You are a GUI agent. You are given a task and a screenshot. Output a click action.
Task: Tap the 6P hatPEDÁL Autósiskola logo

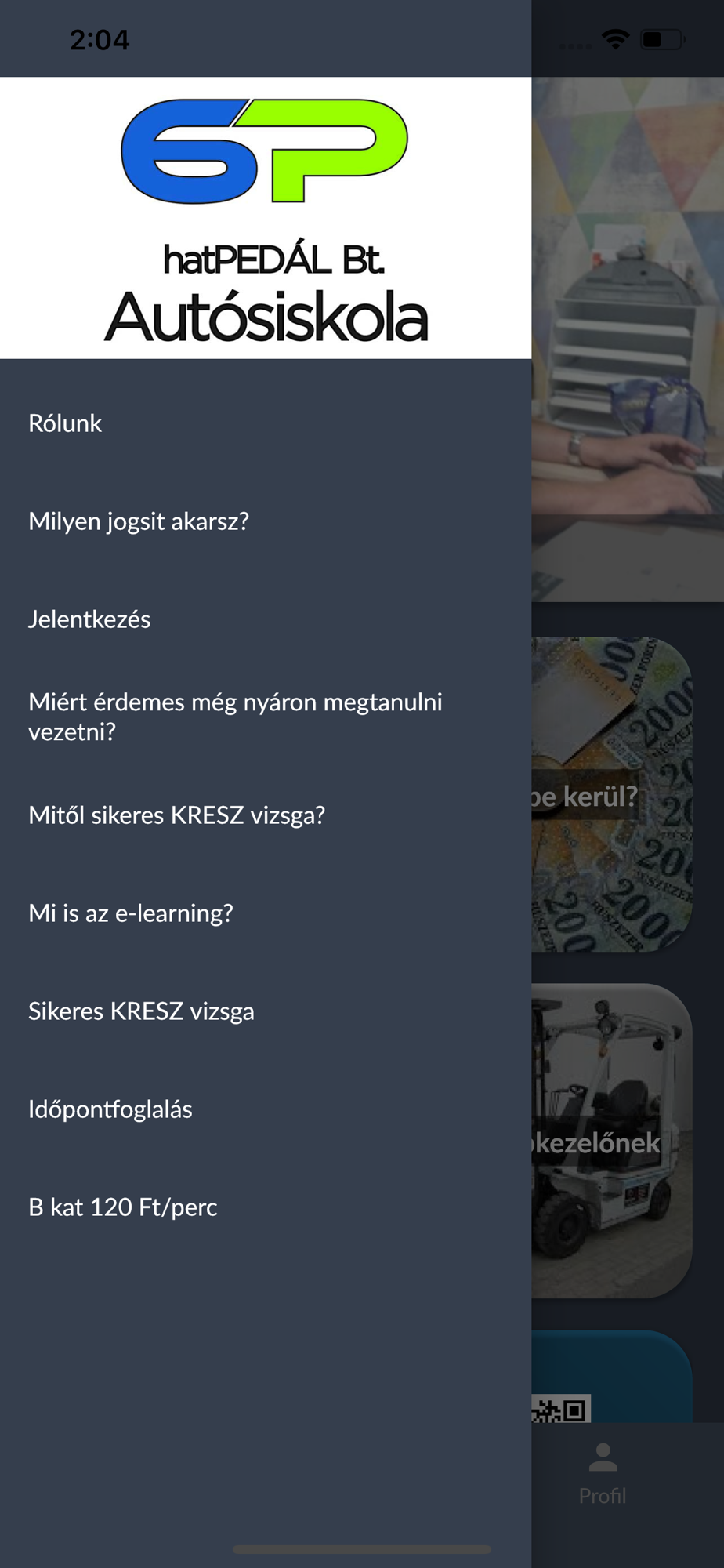(266, 218)
